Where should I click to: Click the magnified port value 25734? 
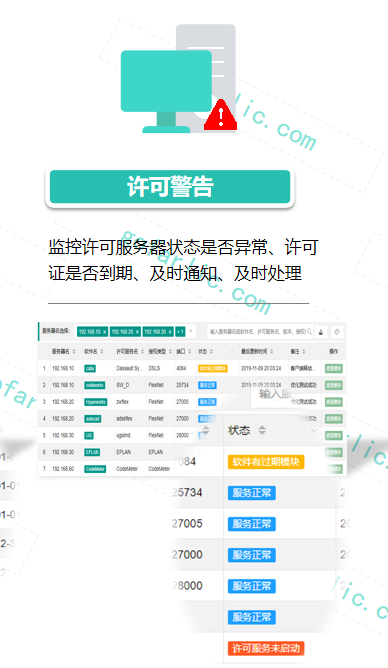187,493
